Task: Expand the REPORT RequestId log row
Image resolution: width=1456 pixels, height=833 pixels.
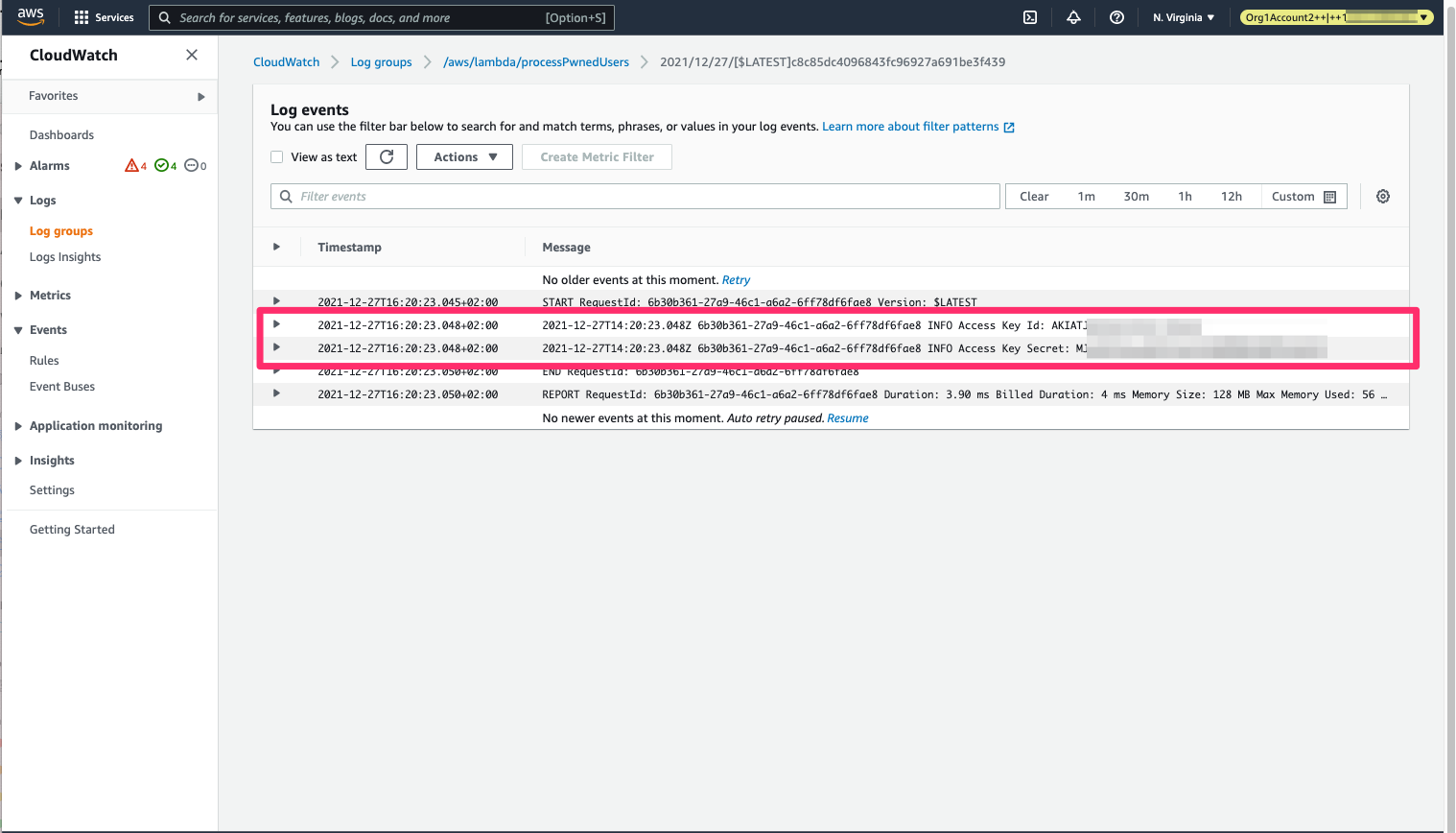Action: pyautogui.click(x=276, y=393)
